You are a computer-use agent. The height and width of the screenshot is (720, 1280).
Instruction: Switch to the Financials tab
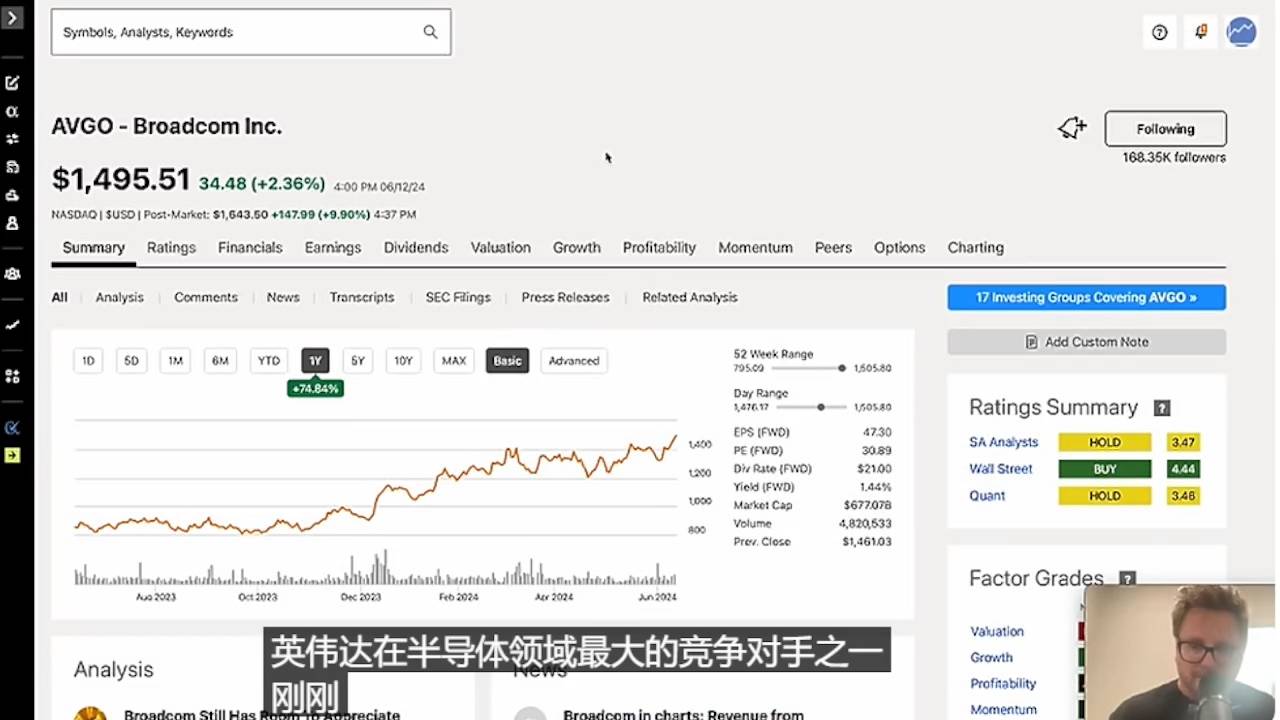pyautogui.click(x=250, y=248)
